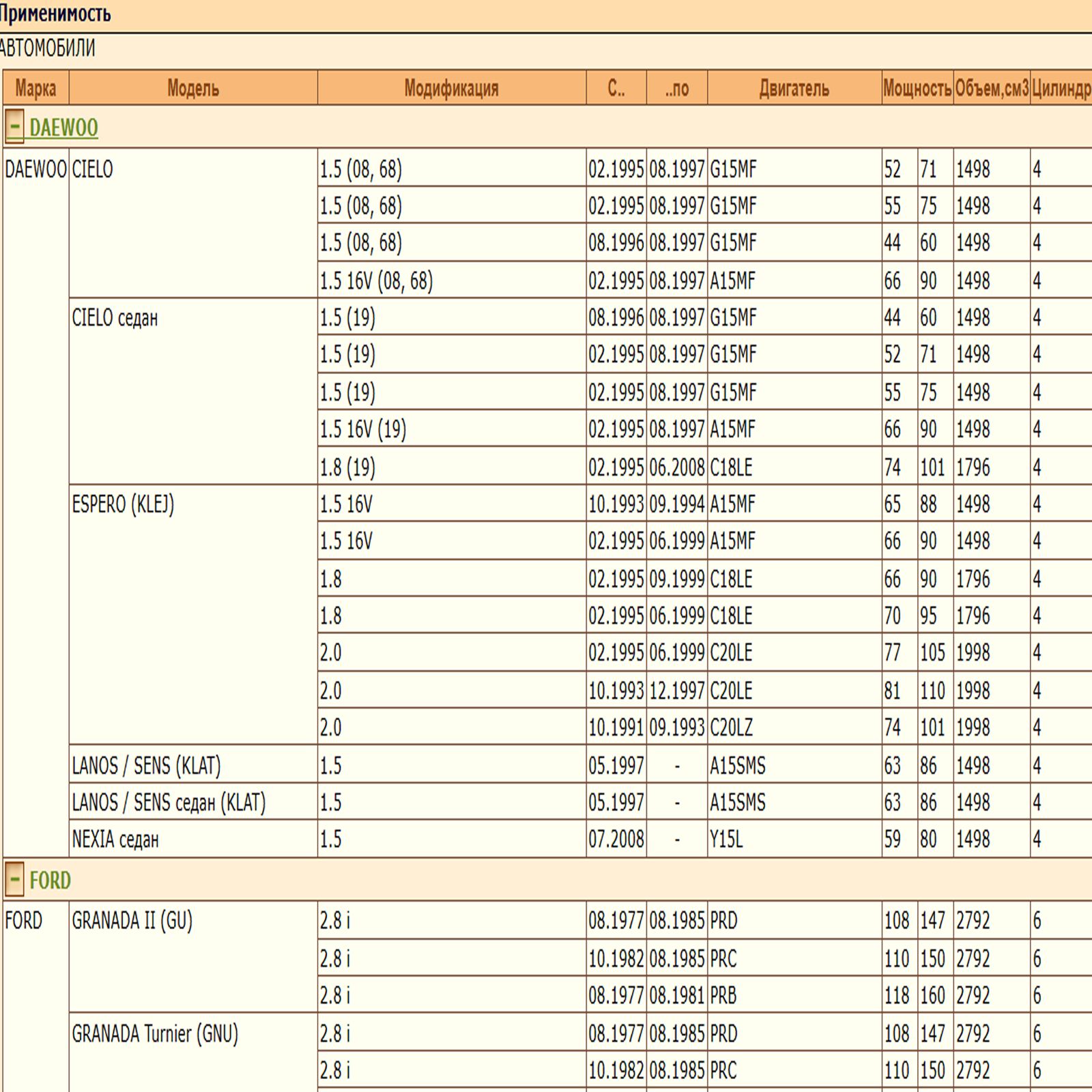Select the GRANADA Turnier (GNU) model cell

point(155,1034)
